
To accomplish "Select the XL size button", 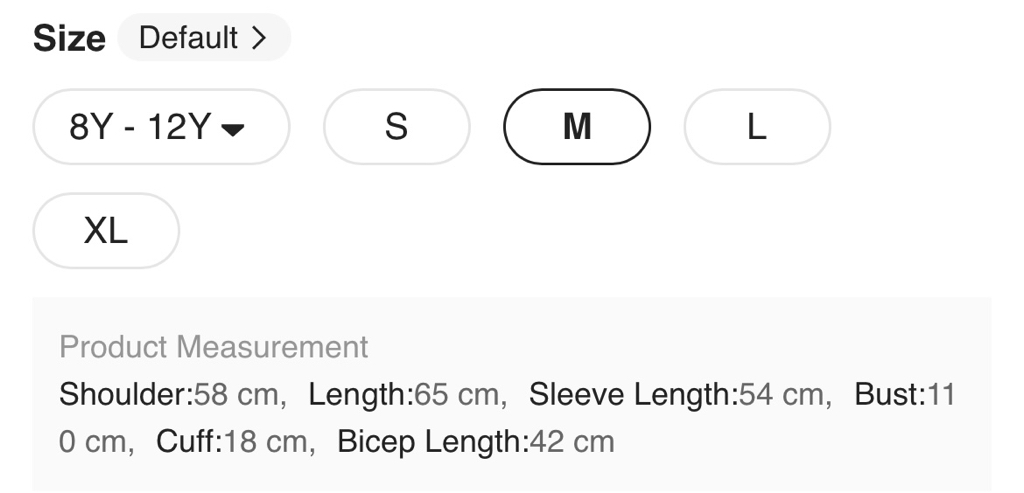I will [x=106, y=231].
